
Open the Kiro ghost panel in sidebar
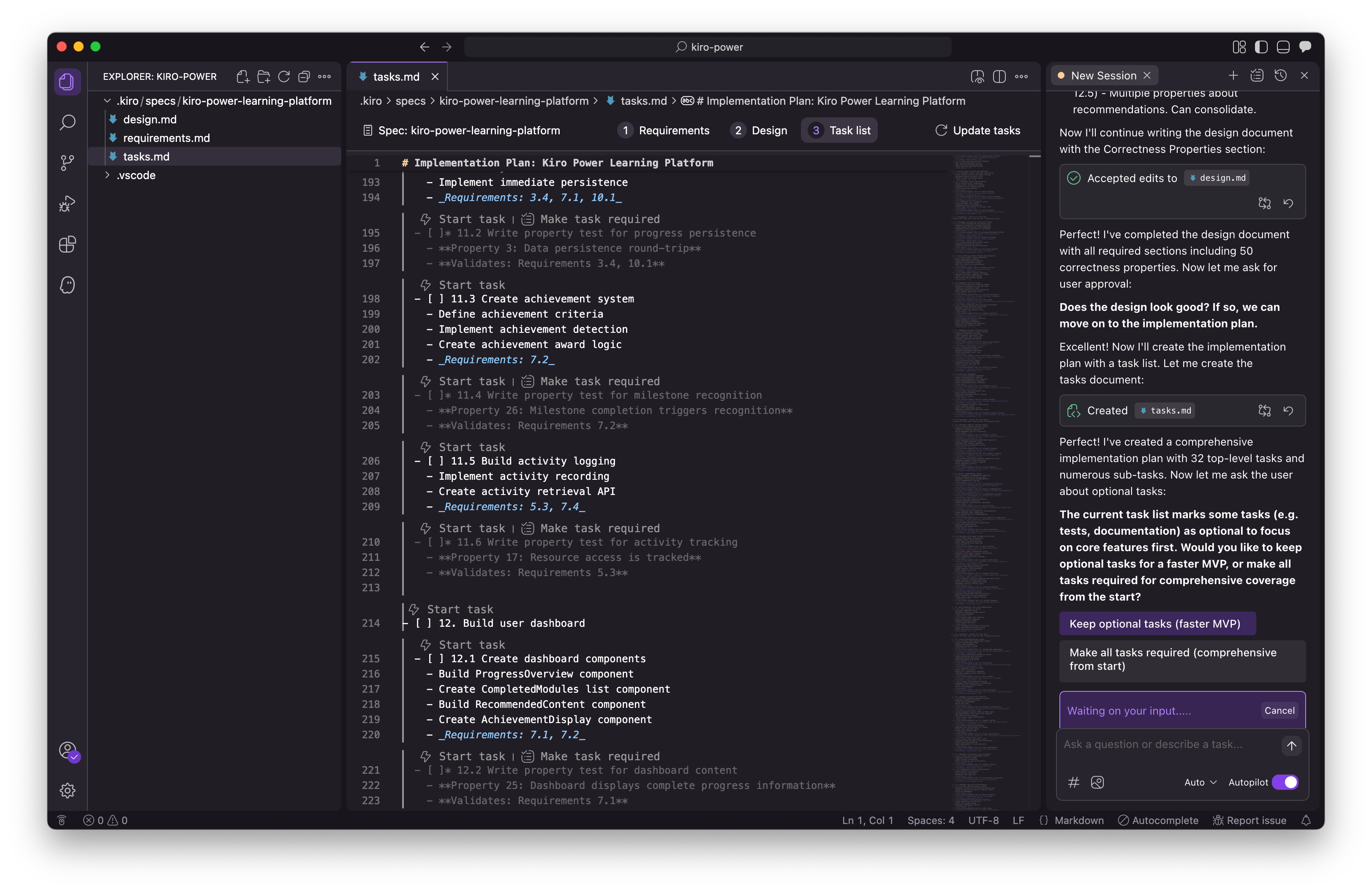pos(68,285)
